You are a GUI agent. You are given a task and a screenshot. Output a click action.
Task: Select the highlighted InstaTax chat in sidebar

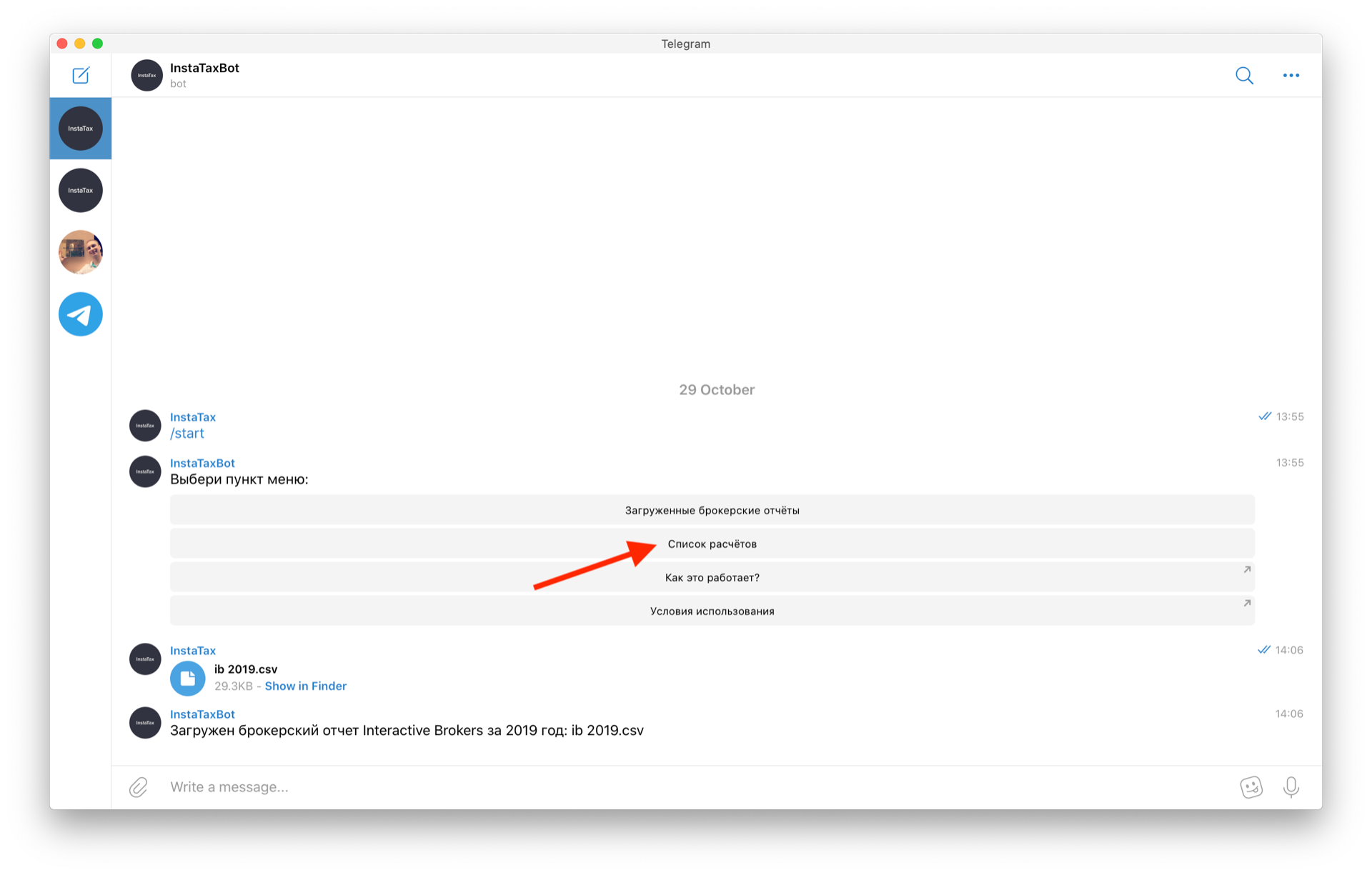(x=81, y=129)
